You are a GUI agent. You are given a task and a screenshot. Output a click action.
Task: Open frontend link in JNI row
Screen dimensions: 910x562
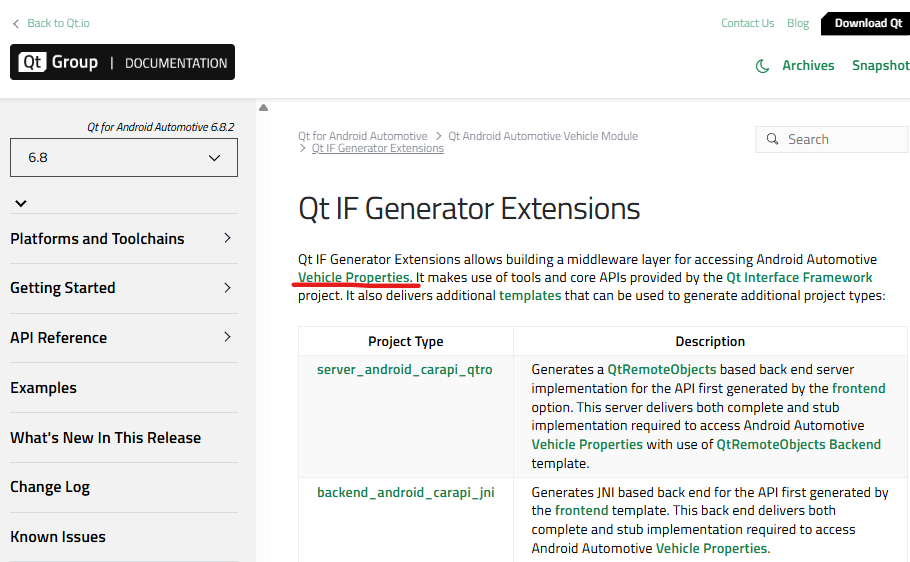pos(582,511)
